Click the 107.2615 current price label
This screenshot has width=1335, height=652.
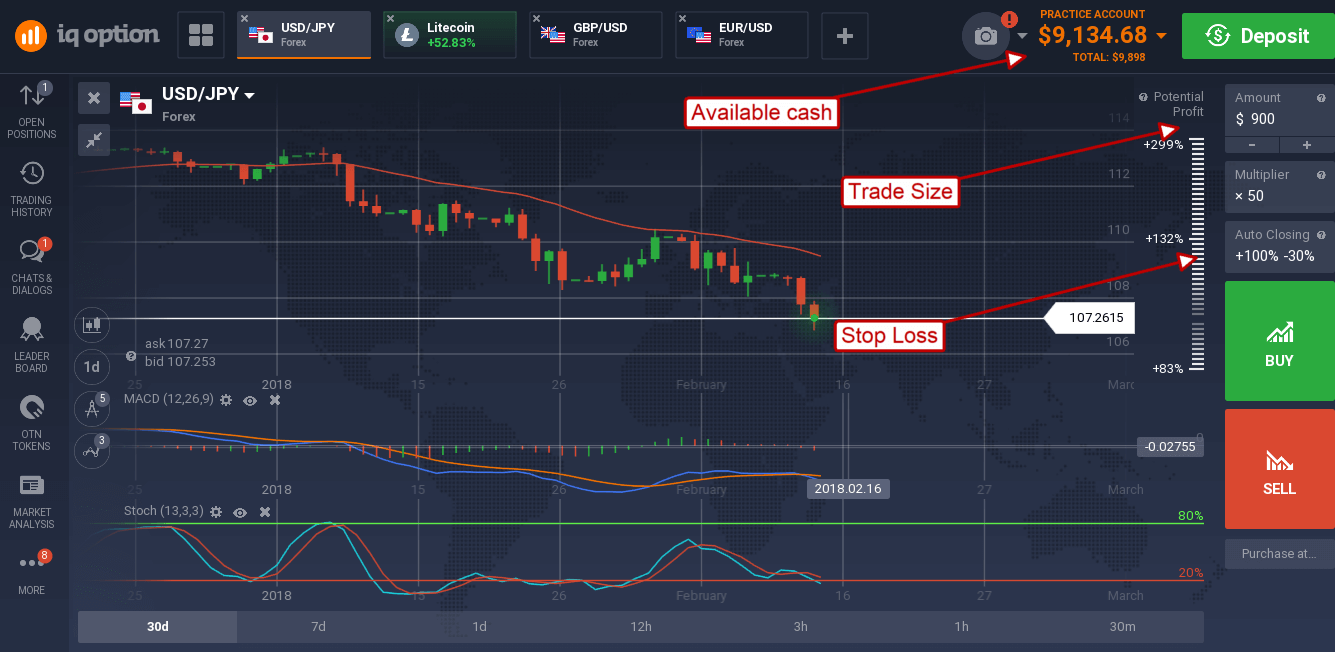tap(1090, 318)
